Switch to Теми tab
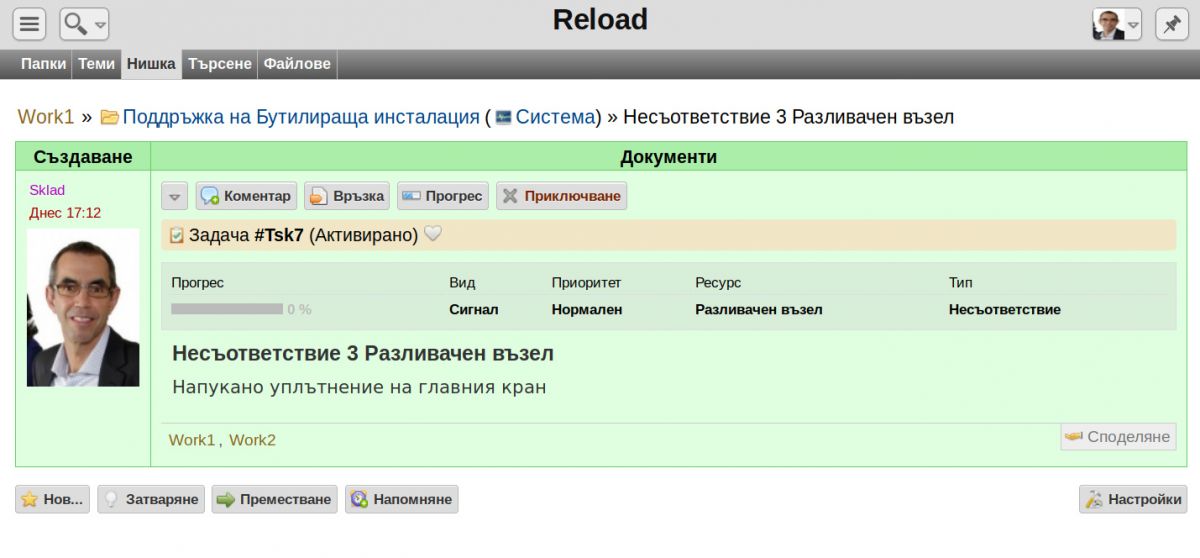The width and height of the screenshot is (1200, 558). [x=97, y=64]
